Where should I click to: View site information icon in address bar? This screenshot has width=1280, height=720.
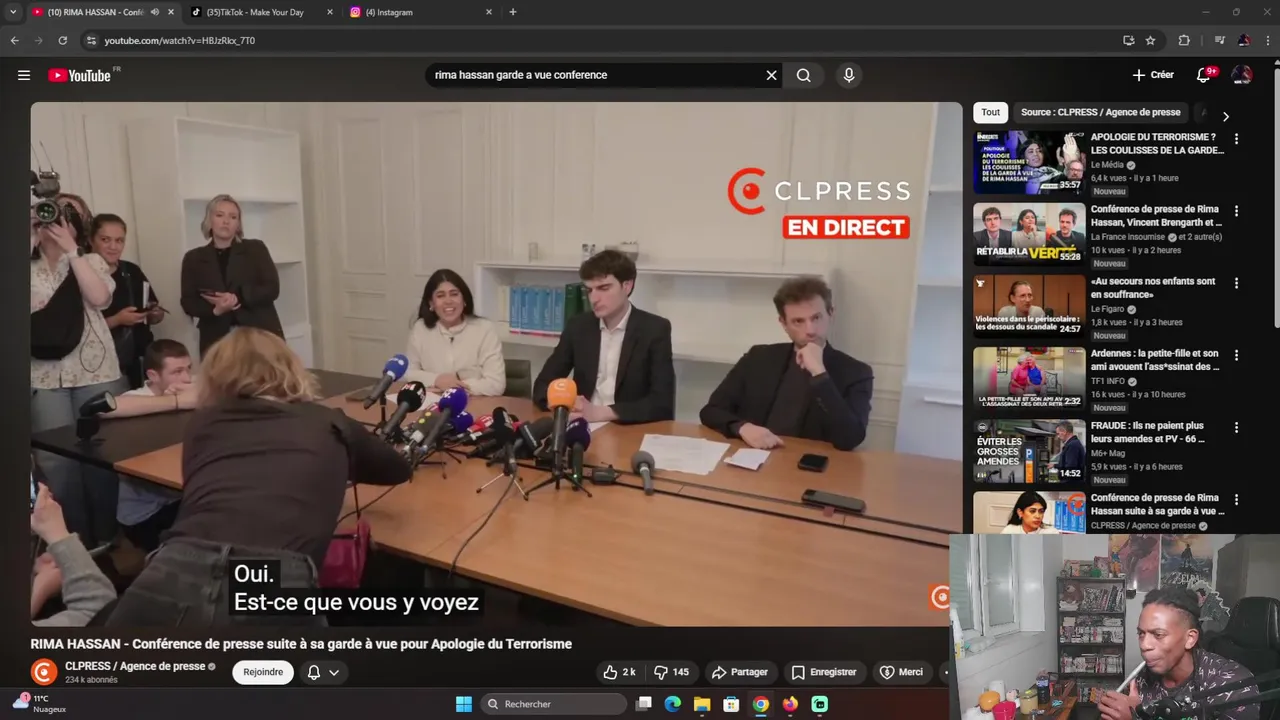(91, 40)
